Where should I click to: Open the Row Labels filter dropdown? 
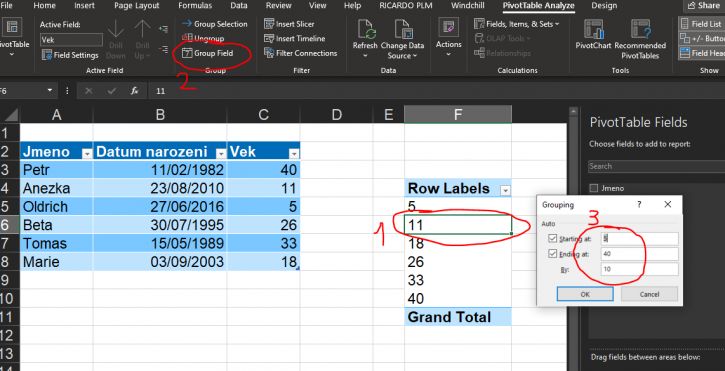[x=505, y=190]
